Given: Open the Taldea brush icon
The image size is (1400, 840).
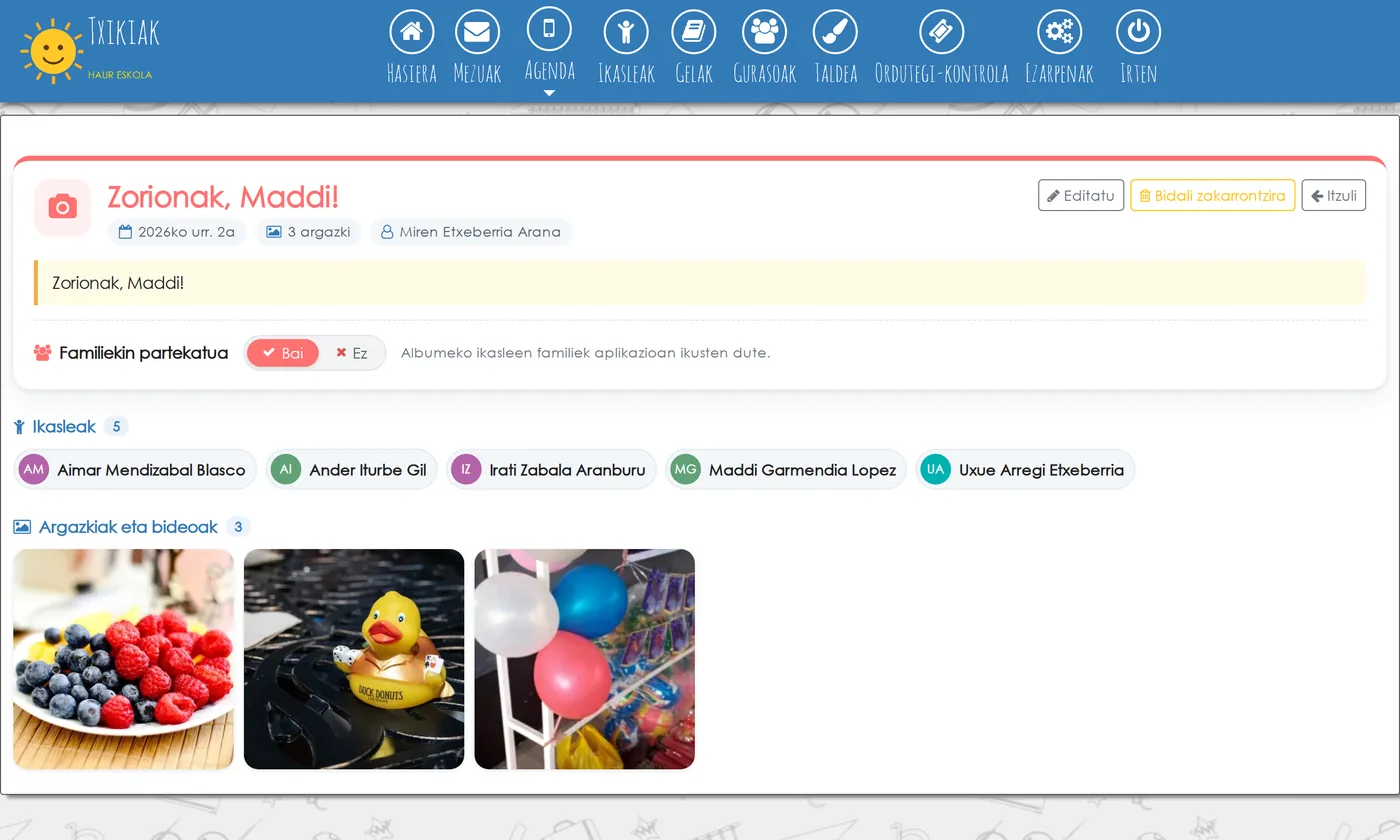Looking at the screenshot, I should 835,32.
